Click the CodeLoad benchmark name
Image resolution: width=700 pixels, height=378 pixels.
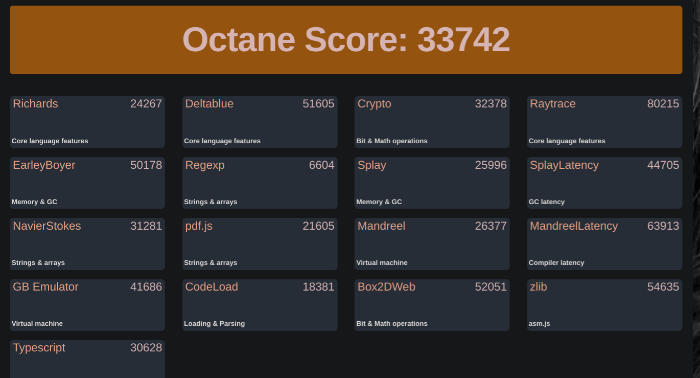[212, 287]
